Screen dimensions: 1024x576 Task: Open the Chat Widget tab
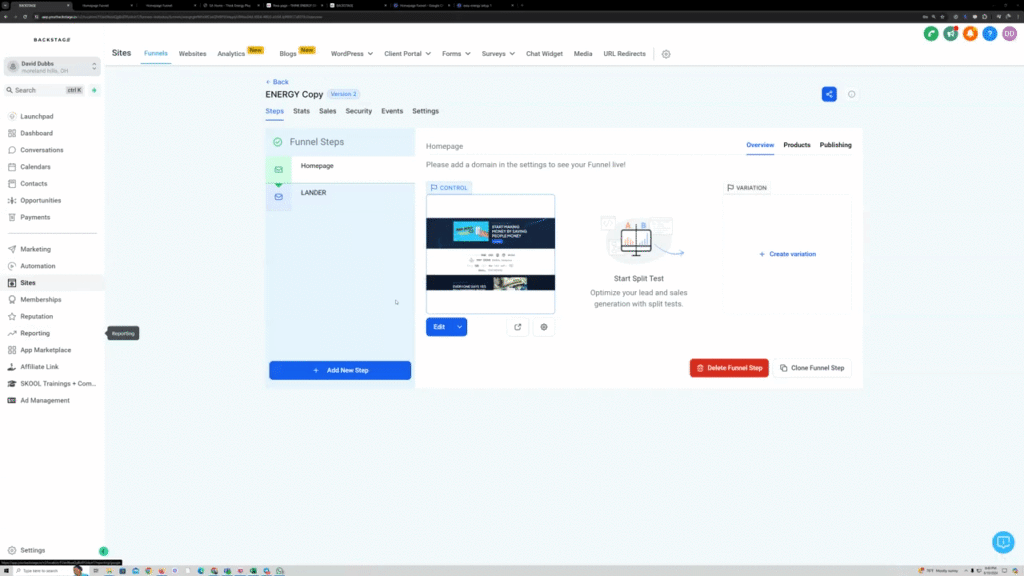click(544, 54)
